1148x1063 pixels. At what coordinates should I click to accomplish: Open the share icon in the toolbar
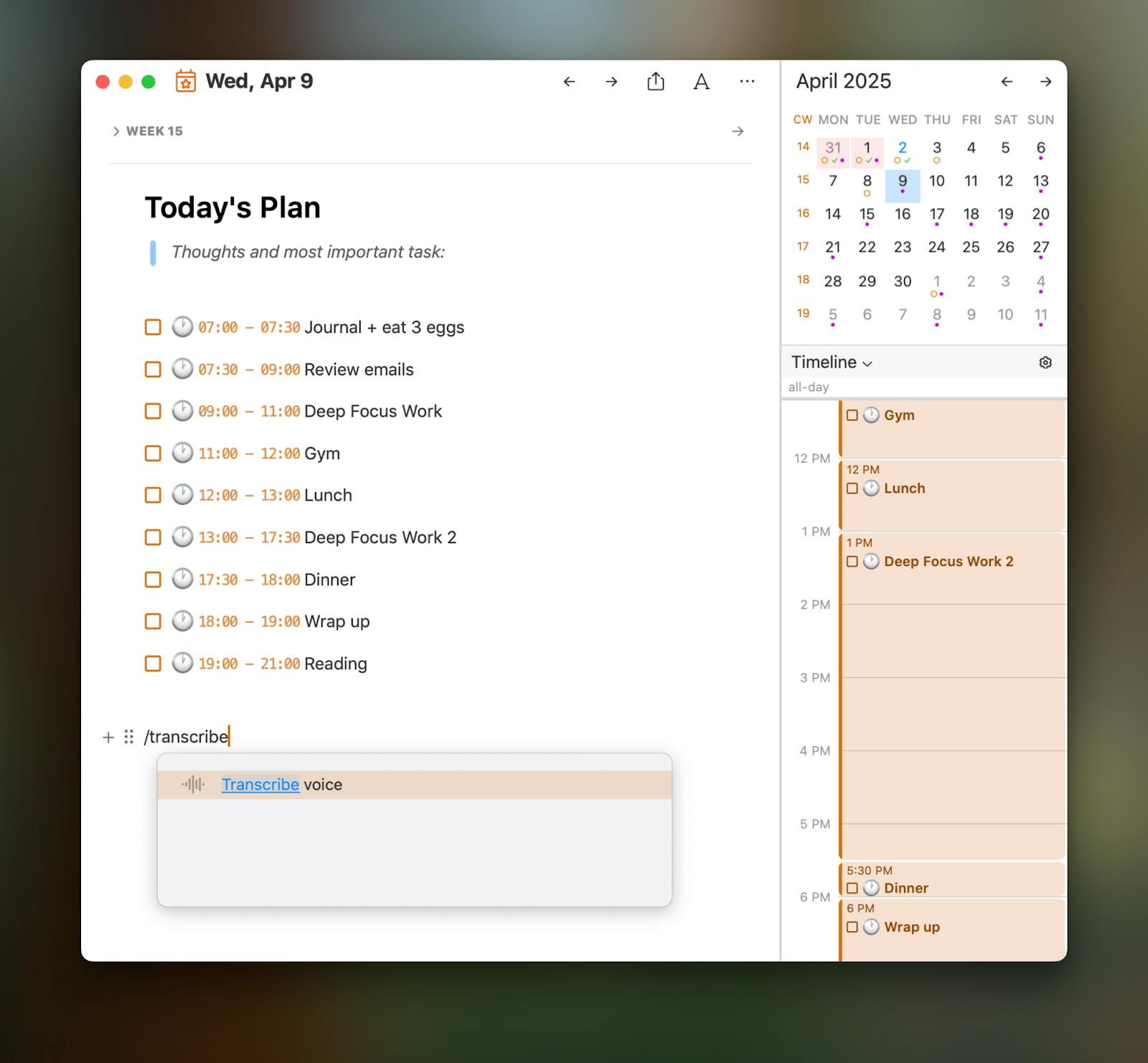(655, 81)
